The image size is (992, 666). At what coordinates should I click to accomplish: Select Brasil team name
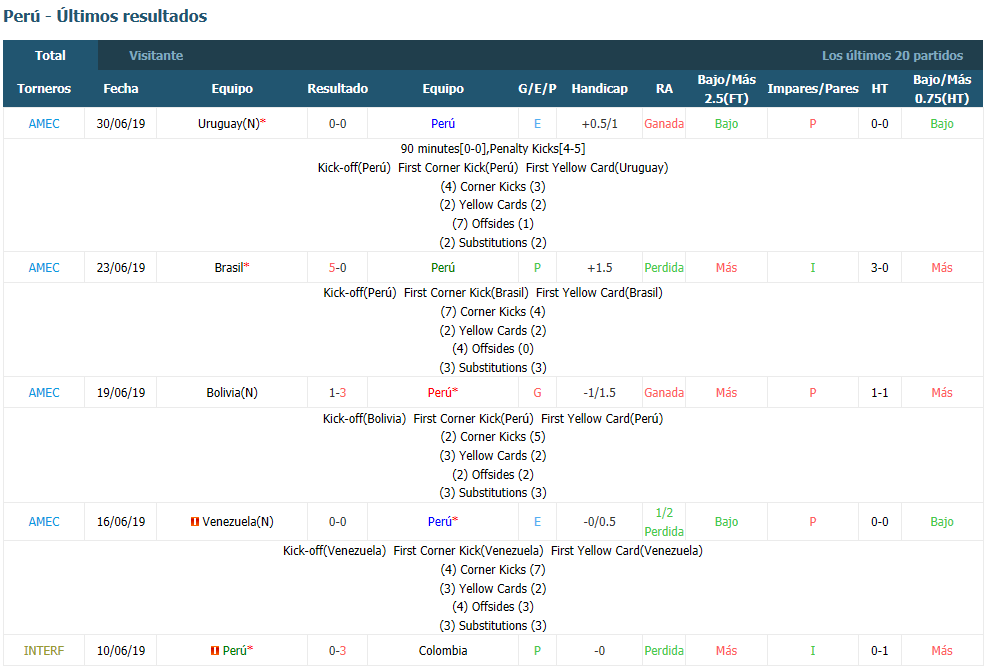[229, 268]
